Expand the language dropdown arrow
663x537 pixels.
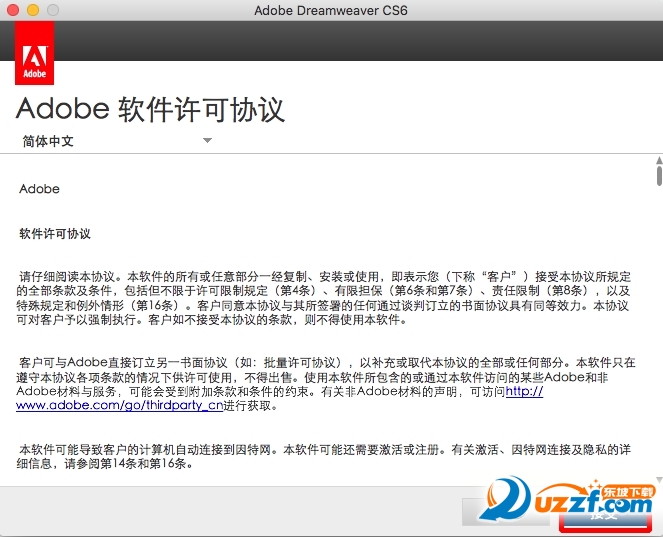(x=208, y=141)
